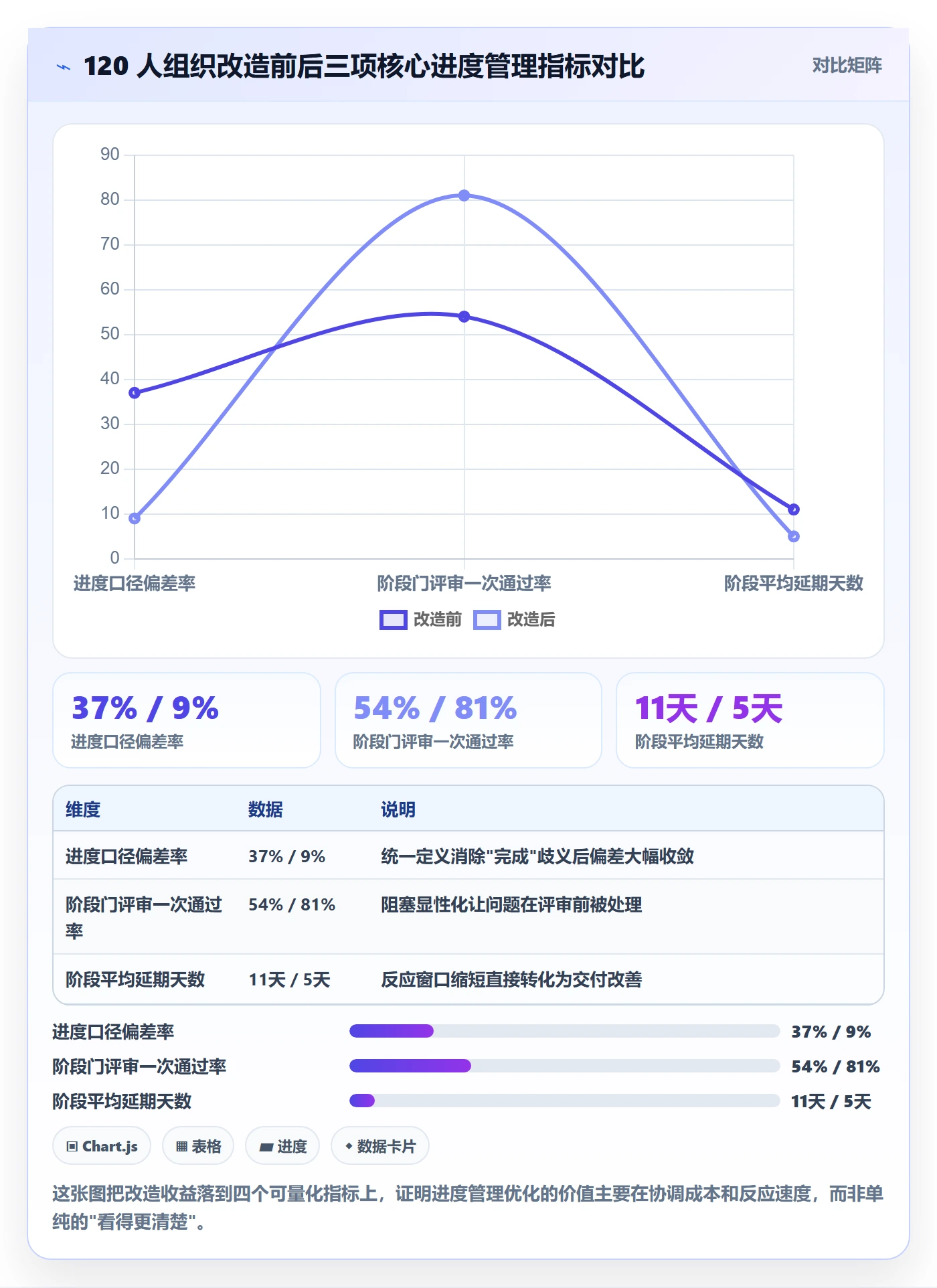Image resolution: width=937 pixels, height=1288 pixels.
Task: Open the 11天 / 5天 data card
Action: pyautogui.click(x=750, y=720)
